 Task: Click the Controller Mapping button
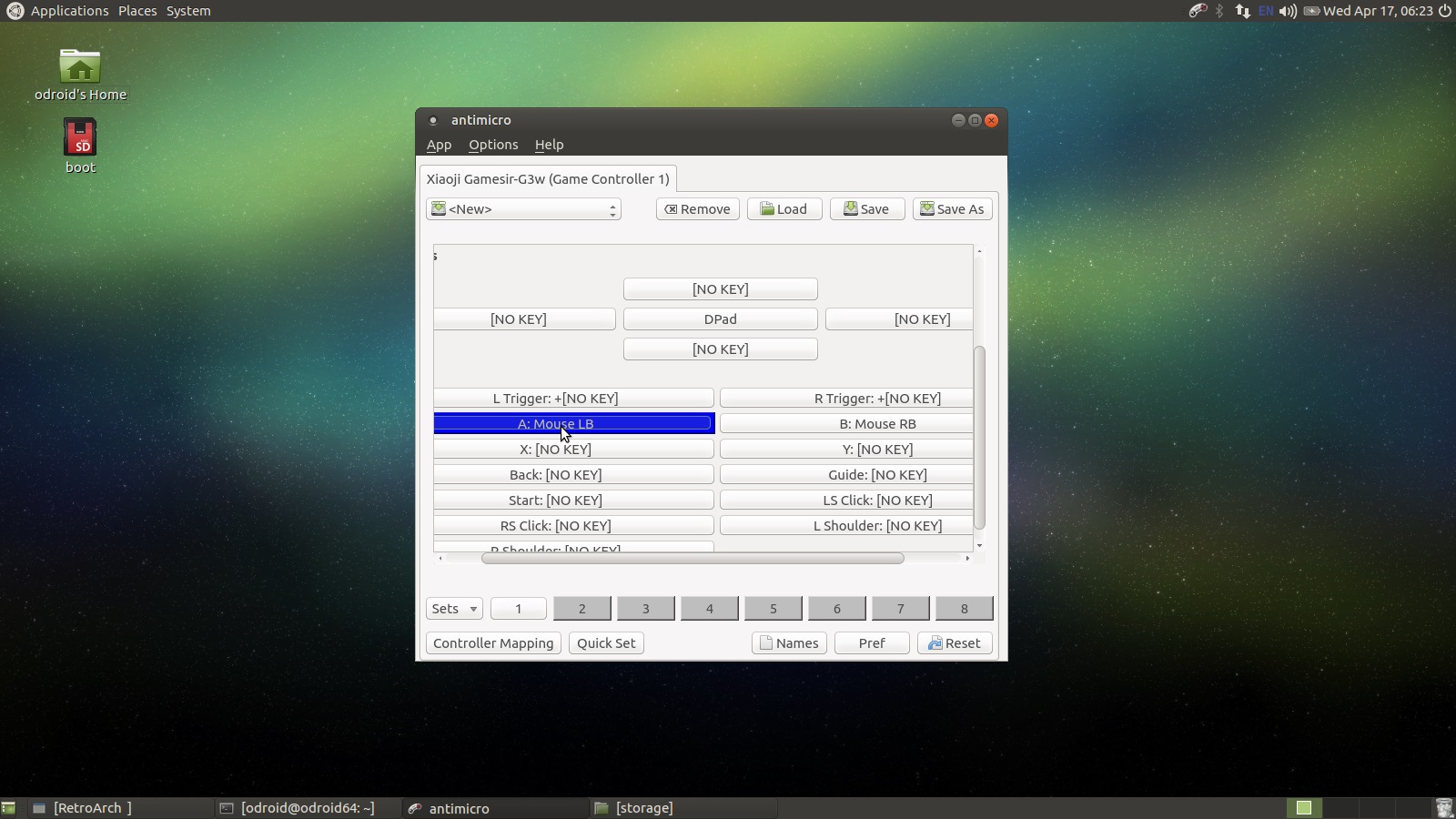coord(493,643)
